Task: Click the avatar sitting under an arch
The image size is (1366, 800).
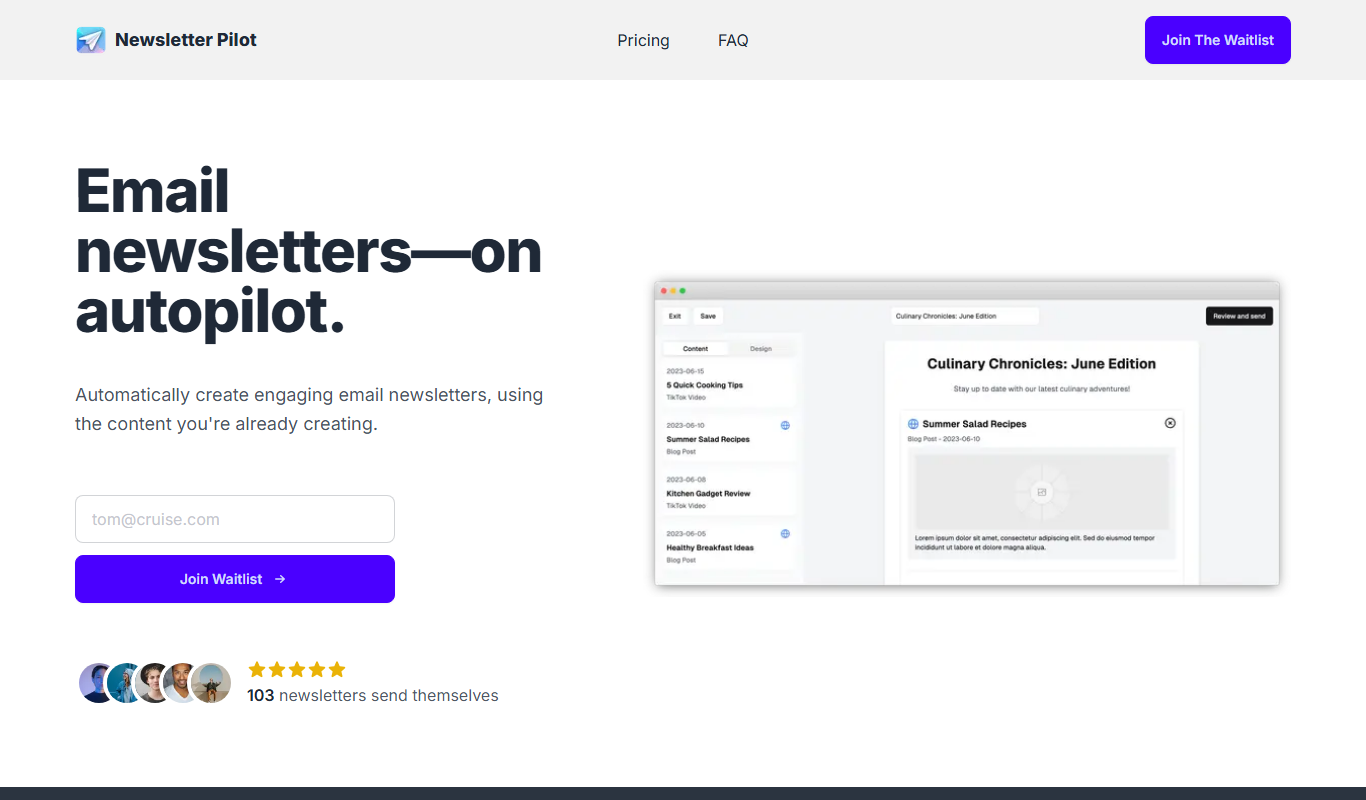Action: (x=211, y=683)
